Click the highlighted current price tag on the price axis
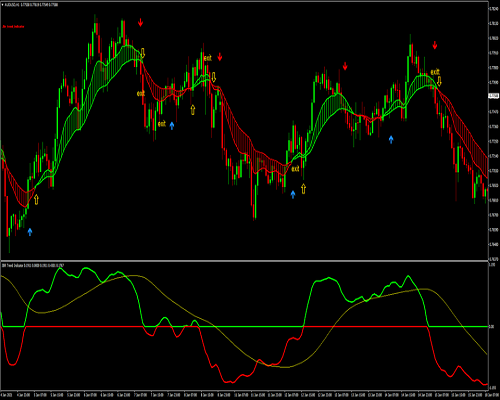This screenshot has width=500, height=400. click(493, 96)
